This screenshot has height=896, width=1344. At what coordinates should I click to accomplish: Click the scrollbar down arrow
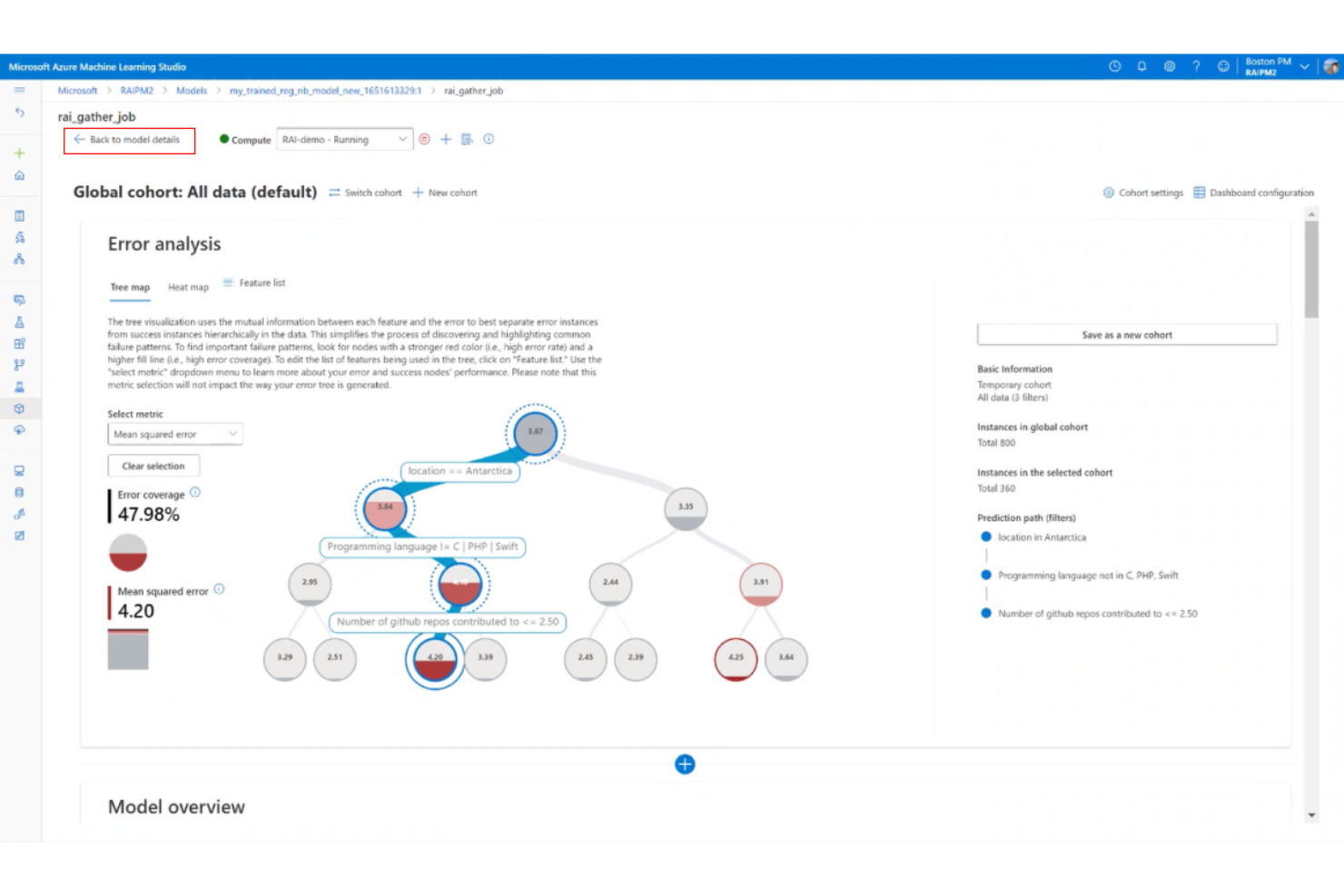pyautogui.click(x=1311, y=815)
